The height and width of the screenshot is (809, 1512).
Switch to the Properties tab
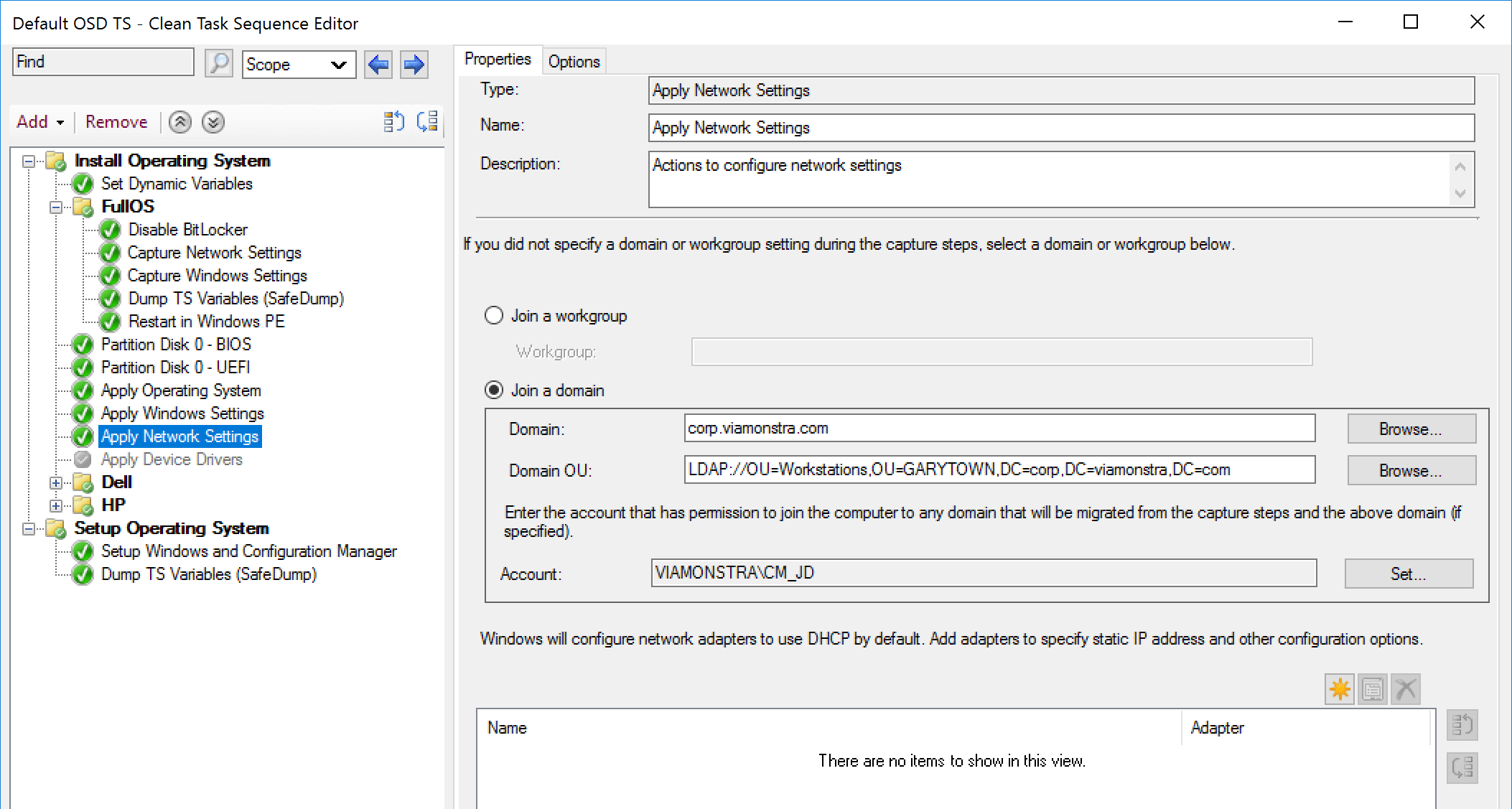pos(497,60)
